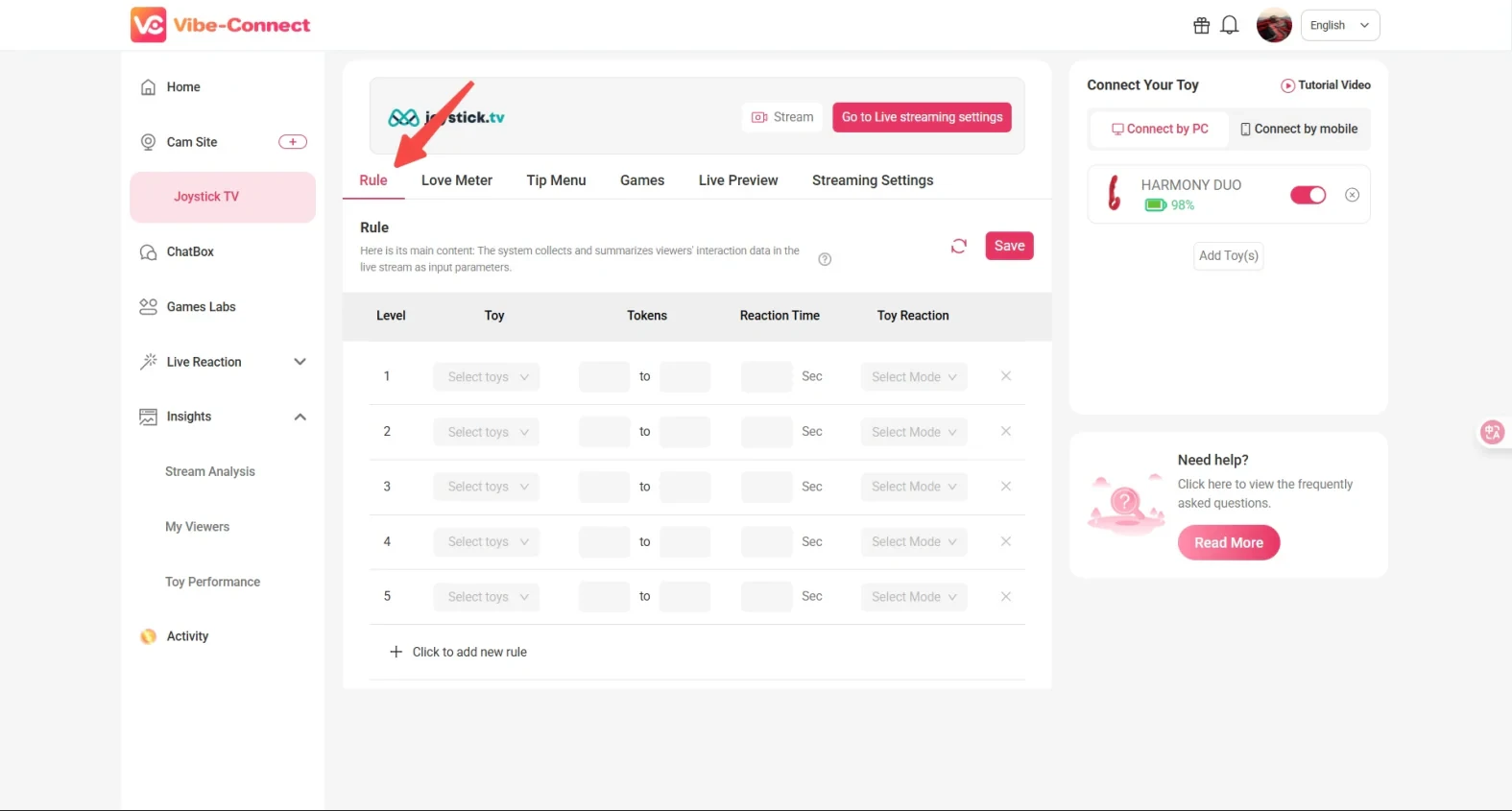Remove the HARMONY DUO toy
The width and height of the screenshot is (1512, 811).
(1352, 195)
